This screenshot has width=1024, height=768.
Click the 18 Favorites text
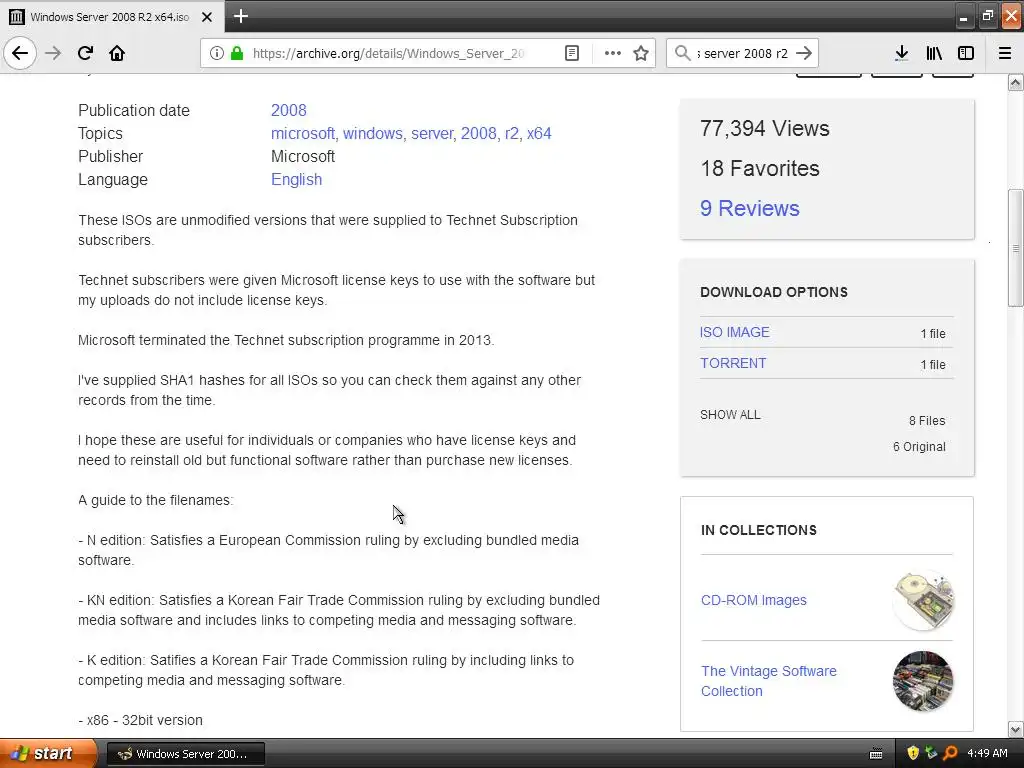click(760, 168)
